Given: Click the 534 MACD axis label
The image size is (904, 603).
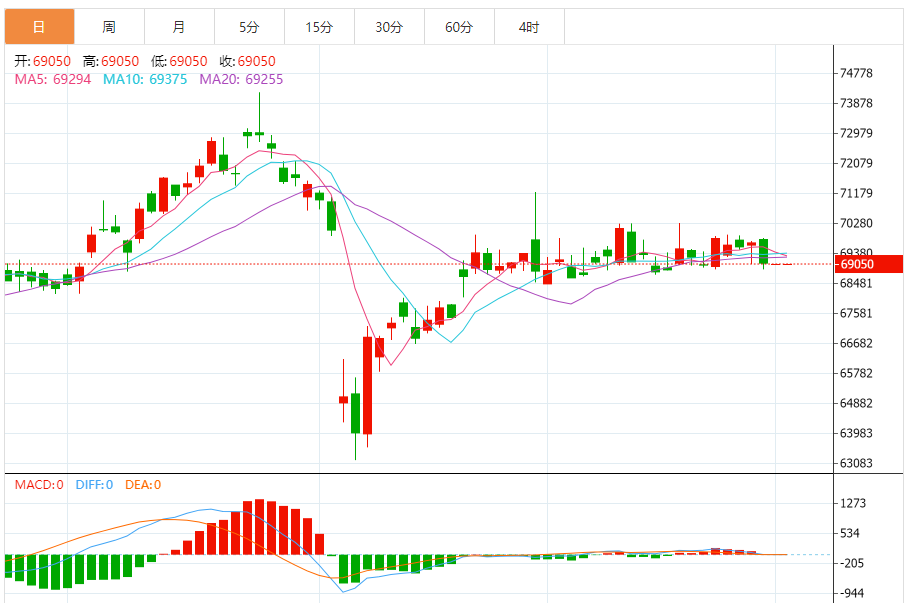Looking at the screenshot, I should click(850, 533).
